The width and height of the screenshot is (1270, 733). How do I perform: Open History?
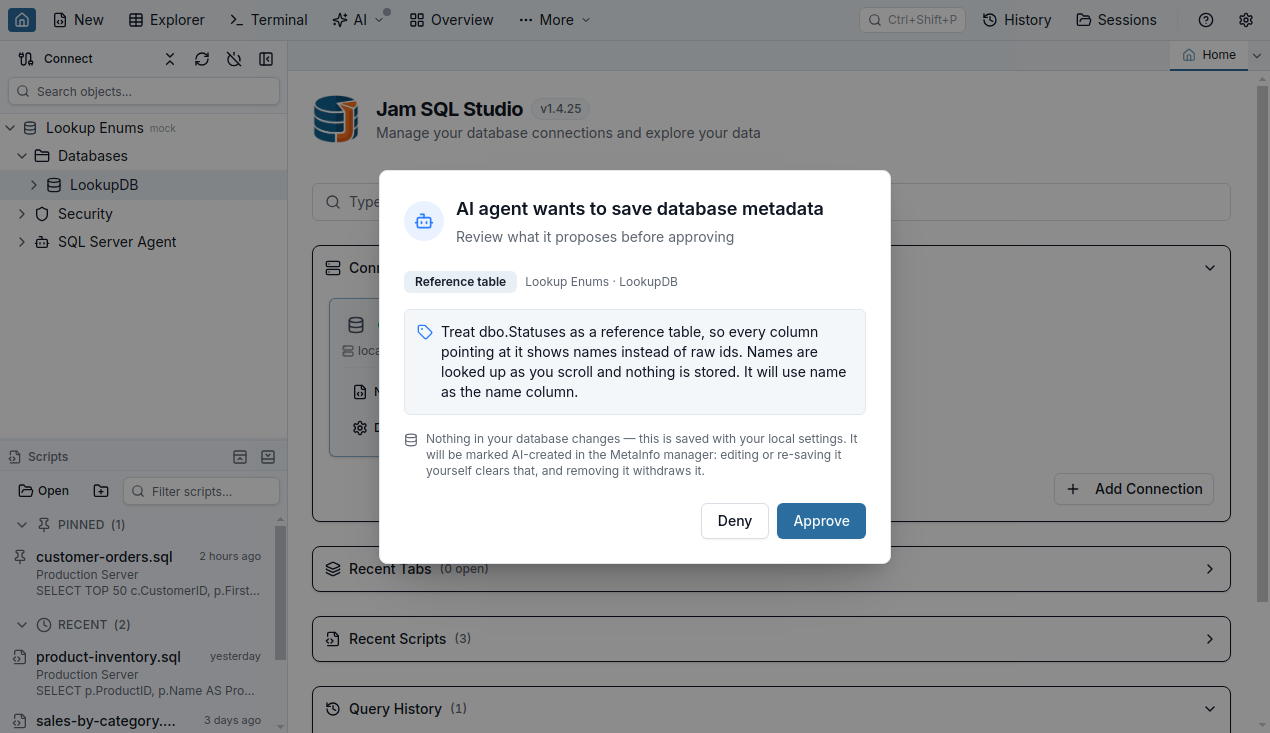pyautogui.click(x=1017, y=20)
